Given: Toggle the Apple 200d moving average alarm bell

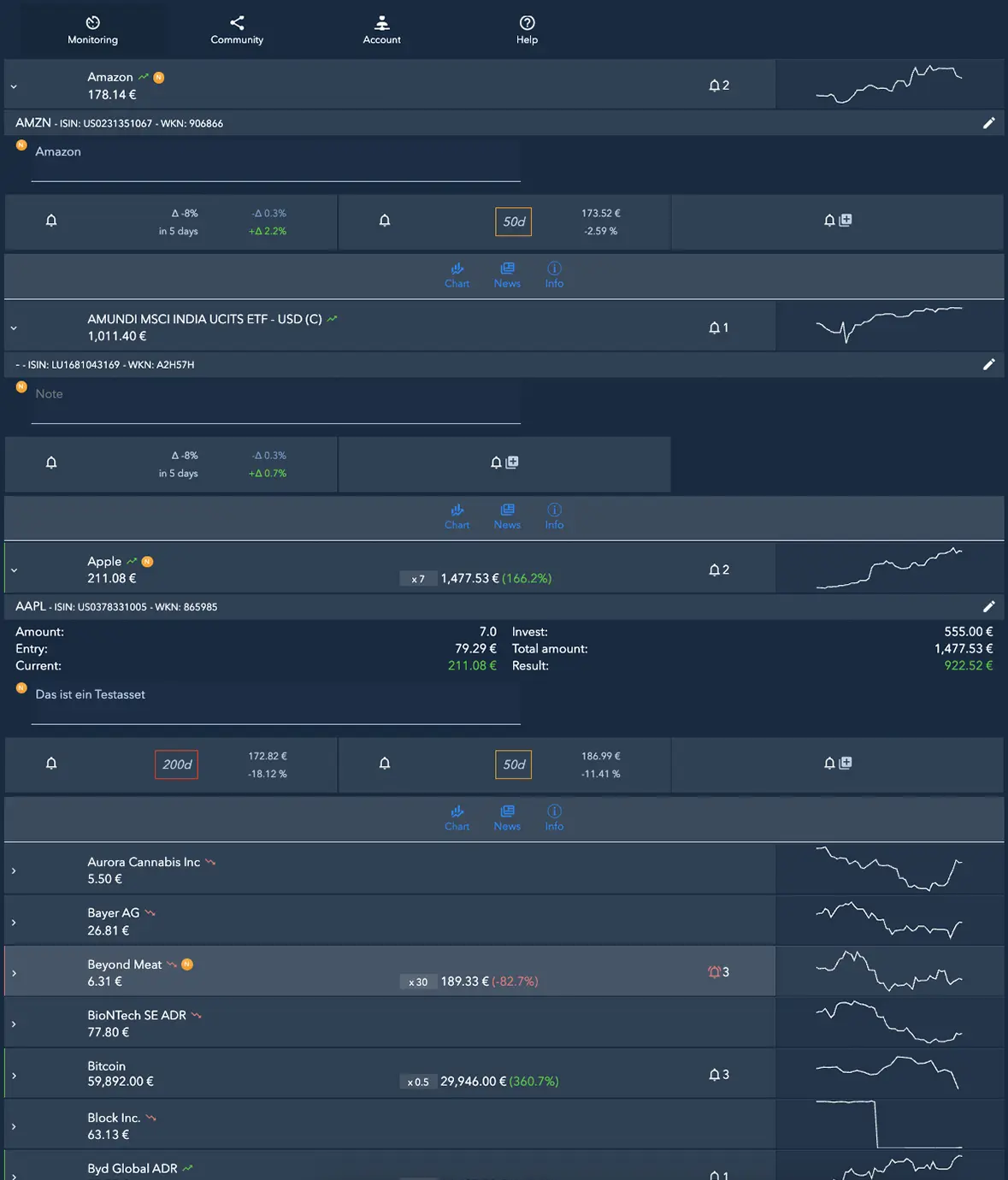Looking at the screenshot, I should pos(51,764).
